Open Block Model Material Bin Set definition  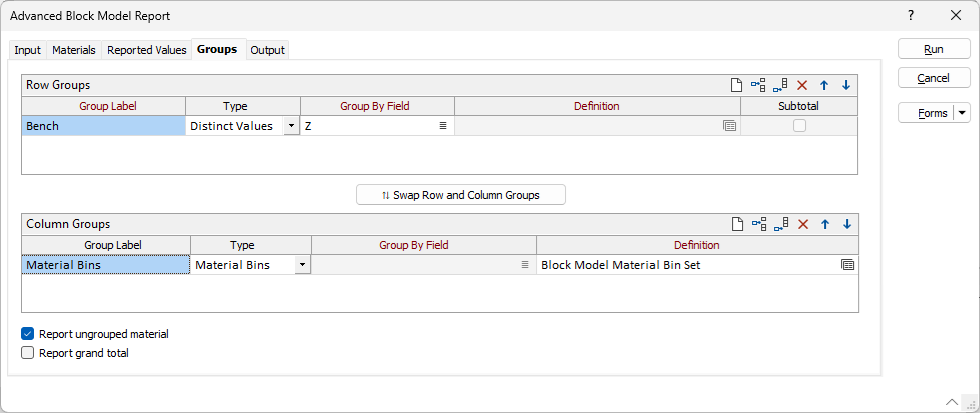pos(847,265)
